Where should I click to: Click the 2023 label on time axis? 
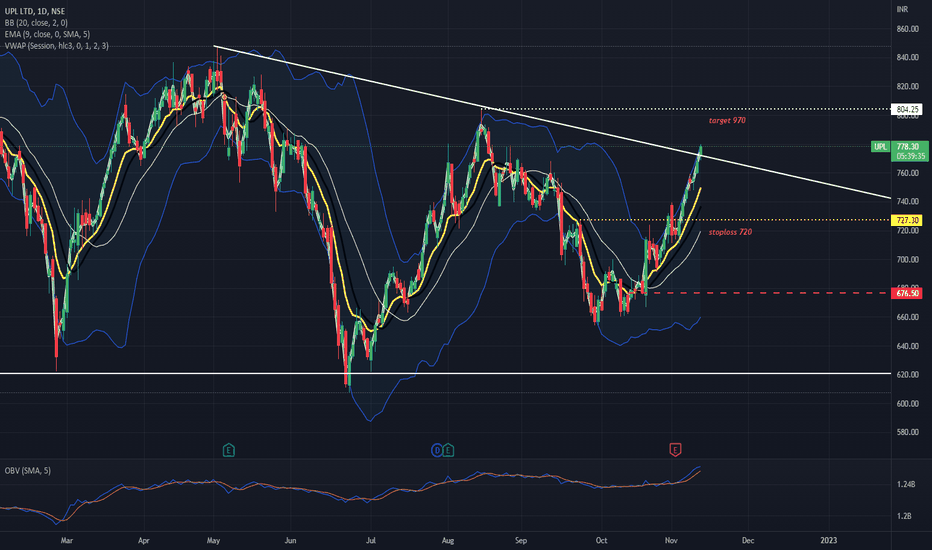tap(828, 540)
